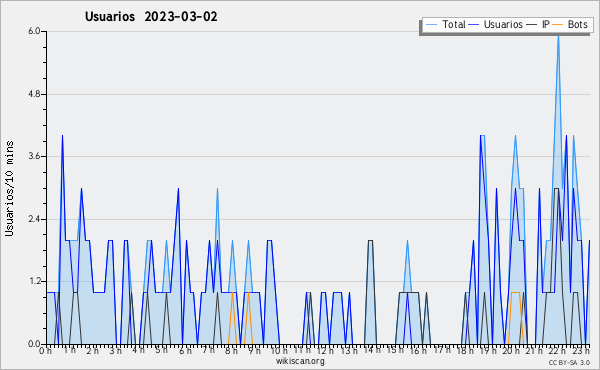Click the IP peak of 2 at 14 h
The height and width of the screenshot is (370, 600).
point(370,241)
